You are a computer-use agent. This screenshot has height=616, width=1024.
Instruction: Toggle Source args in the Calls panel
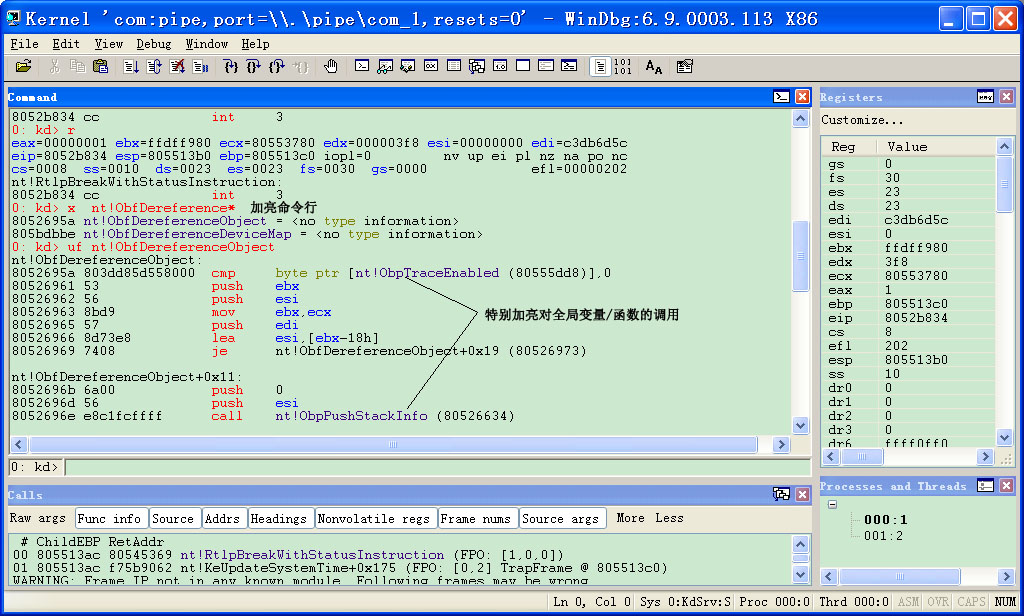click(x=562, y=519)
